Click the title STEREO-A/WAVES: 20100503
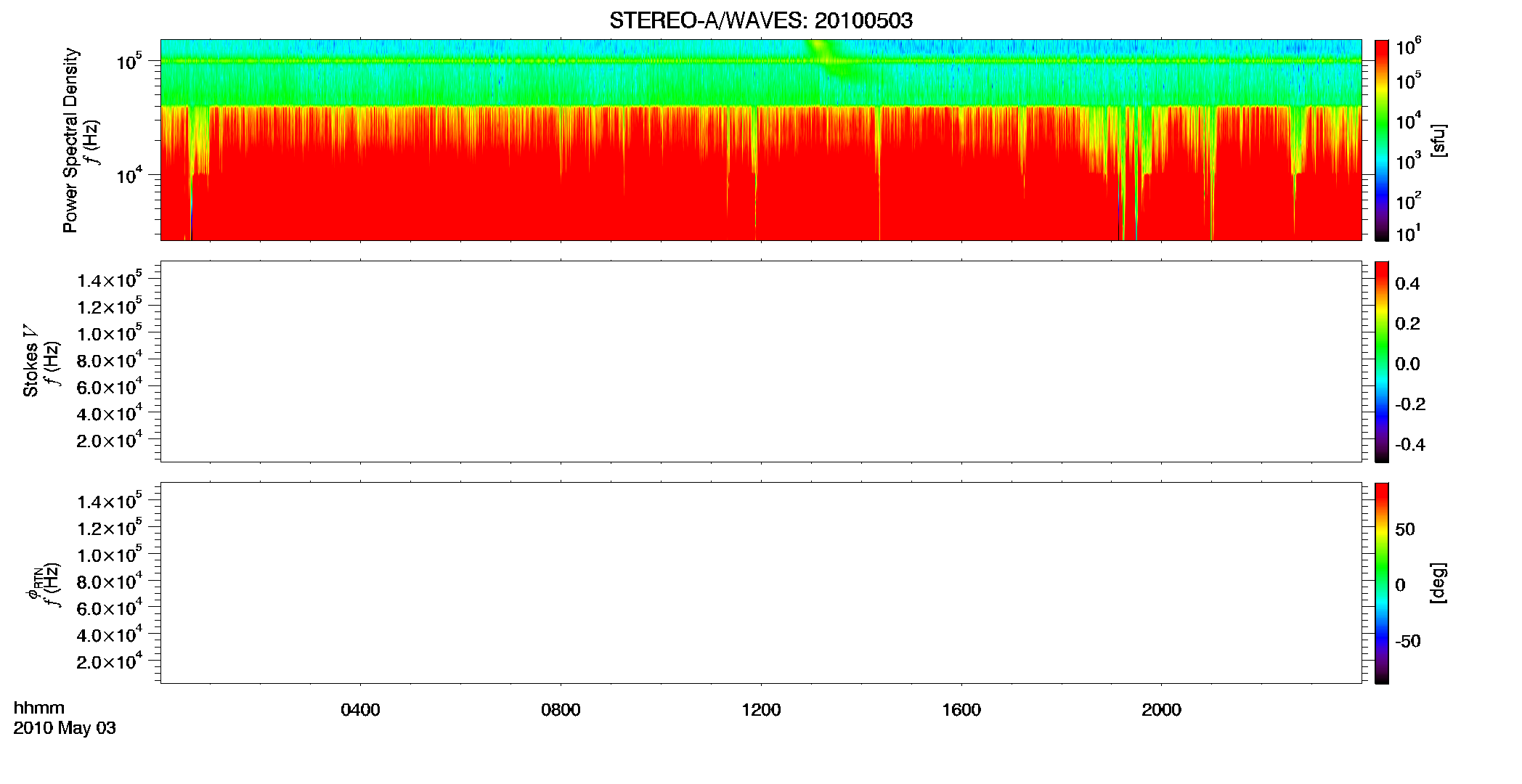The width and height of the screenshot is (1522, 784). (760, 20)
